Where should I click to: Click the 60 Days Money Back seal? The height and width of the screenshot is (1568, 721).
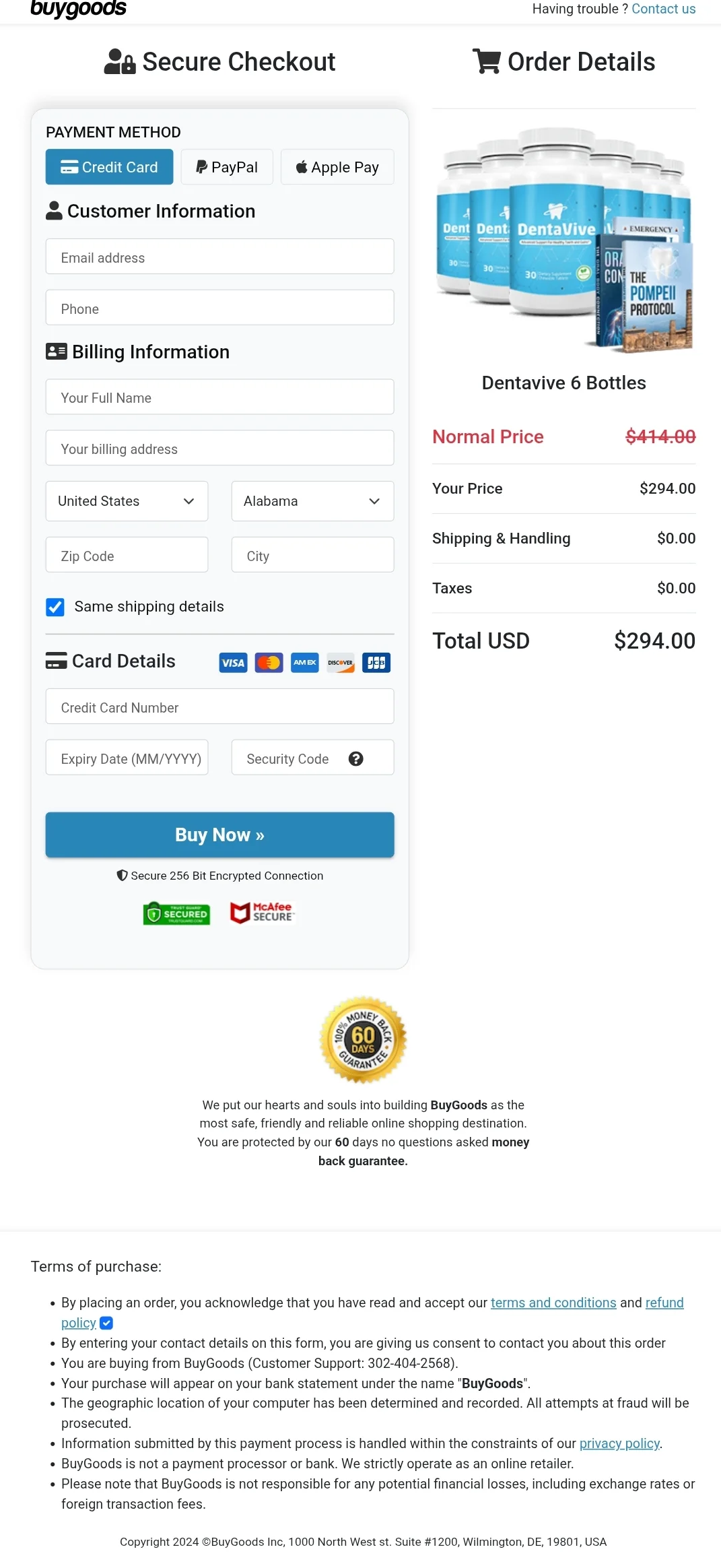362,1041
